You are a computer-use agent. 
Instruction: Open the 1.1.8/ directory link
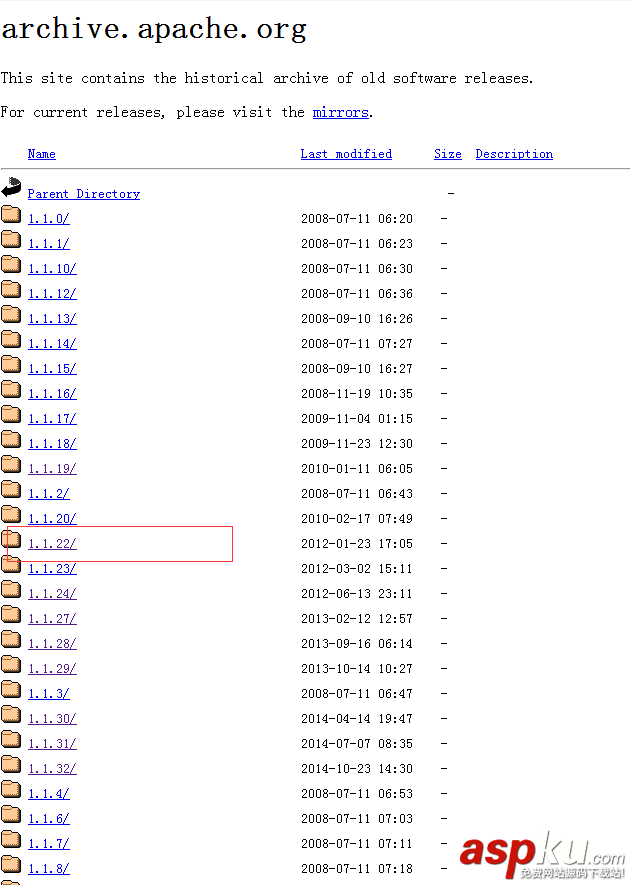tap(49, 869)
